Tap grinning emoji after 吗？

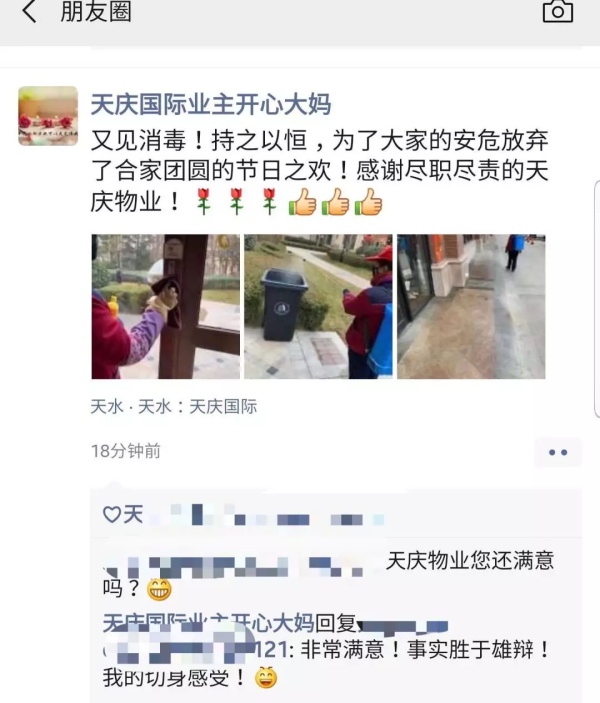(x=159, y=589)
